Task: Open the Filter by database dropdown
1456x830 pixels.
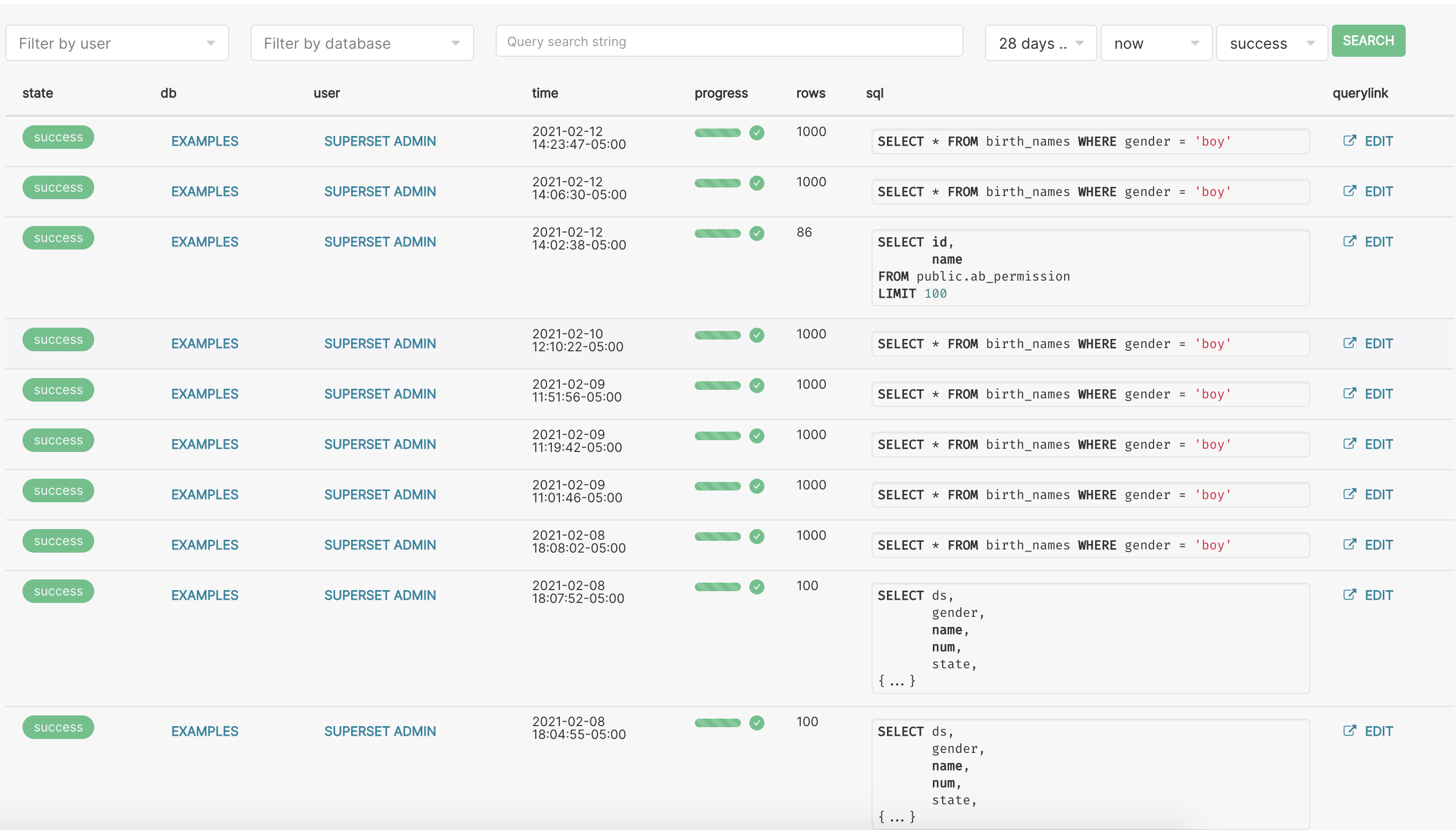Action: pyautogui.click(x=362, y=43)
